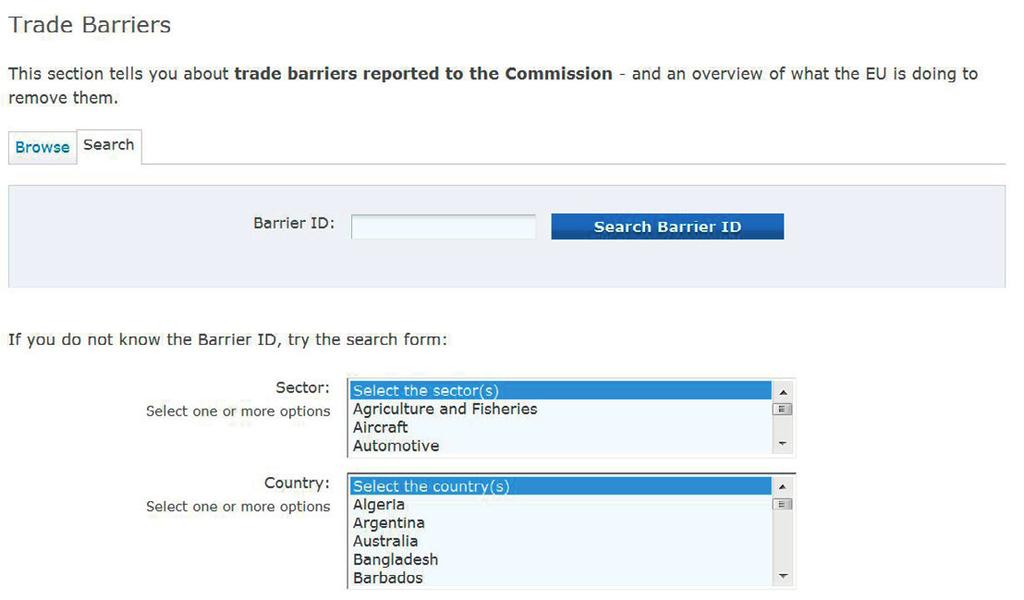
Task: Choose Bangladesh from the country list
Action: point(561,560)
